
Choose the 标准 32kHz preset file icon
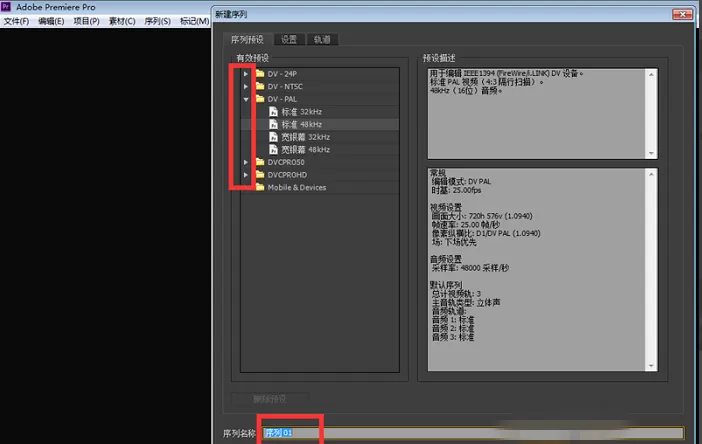(x=273, y=111)
